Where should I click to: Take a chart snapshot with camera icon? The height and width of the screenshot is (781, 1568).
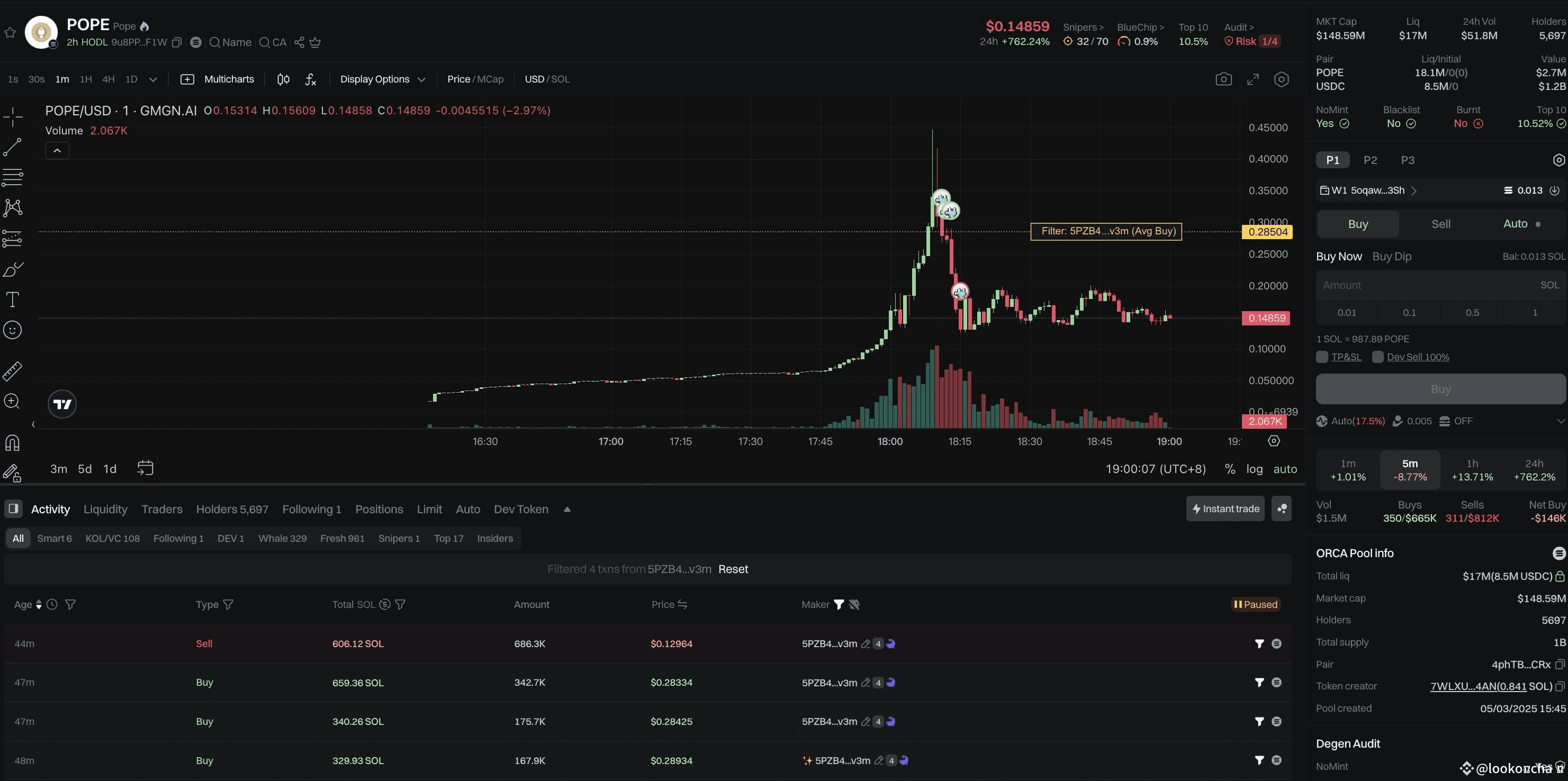pyautogui.click(x=1223, y=80)
